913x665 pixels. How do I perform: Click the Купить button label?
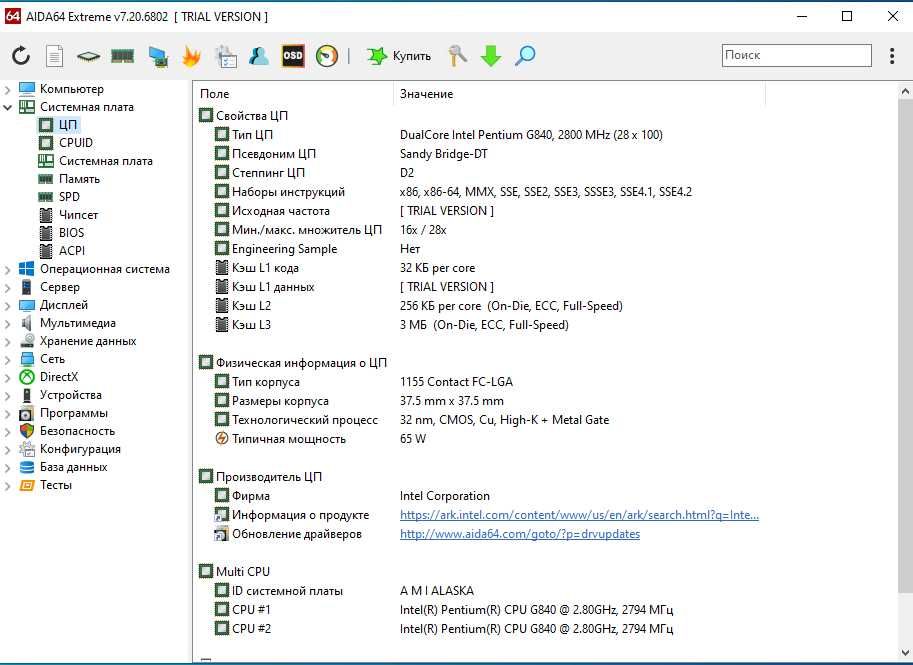pos(412,56)
